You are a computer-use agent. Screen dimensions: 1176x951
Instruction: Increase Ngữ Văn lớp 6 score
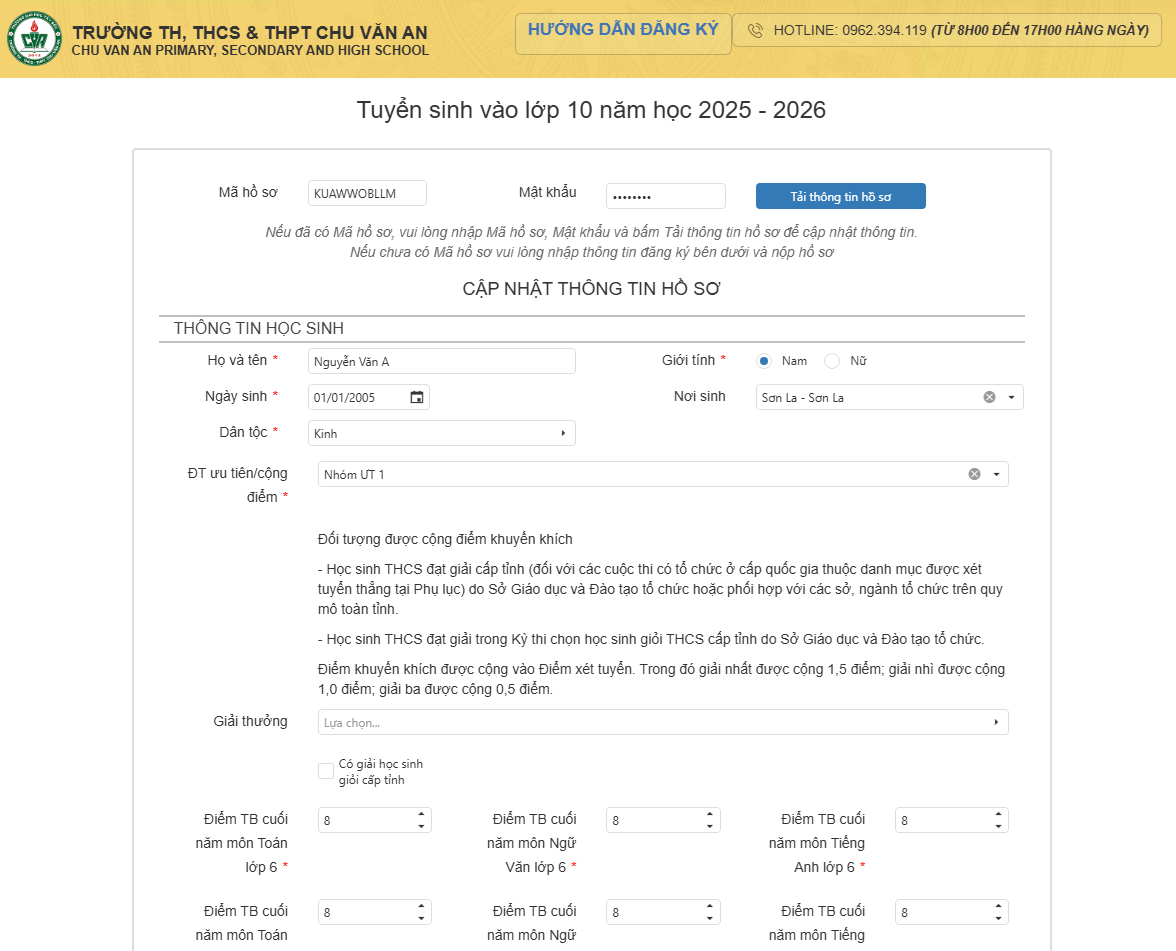click(710, 814)
